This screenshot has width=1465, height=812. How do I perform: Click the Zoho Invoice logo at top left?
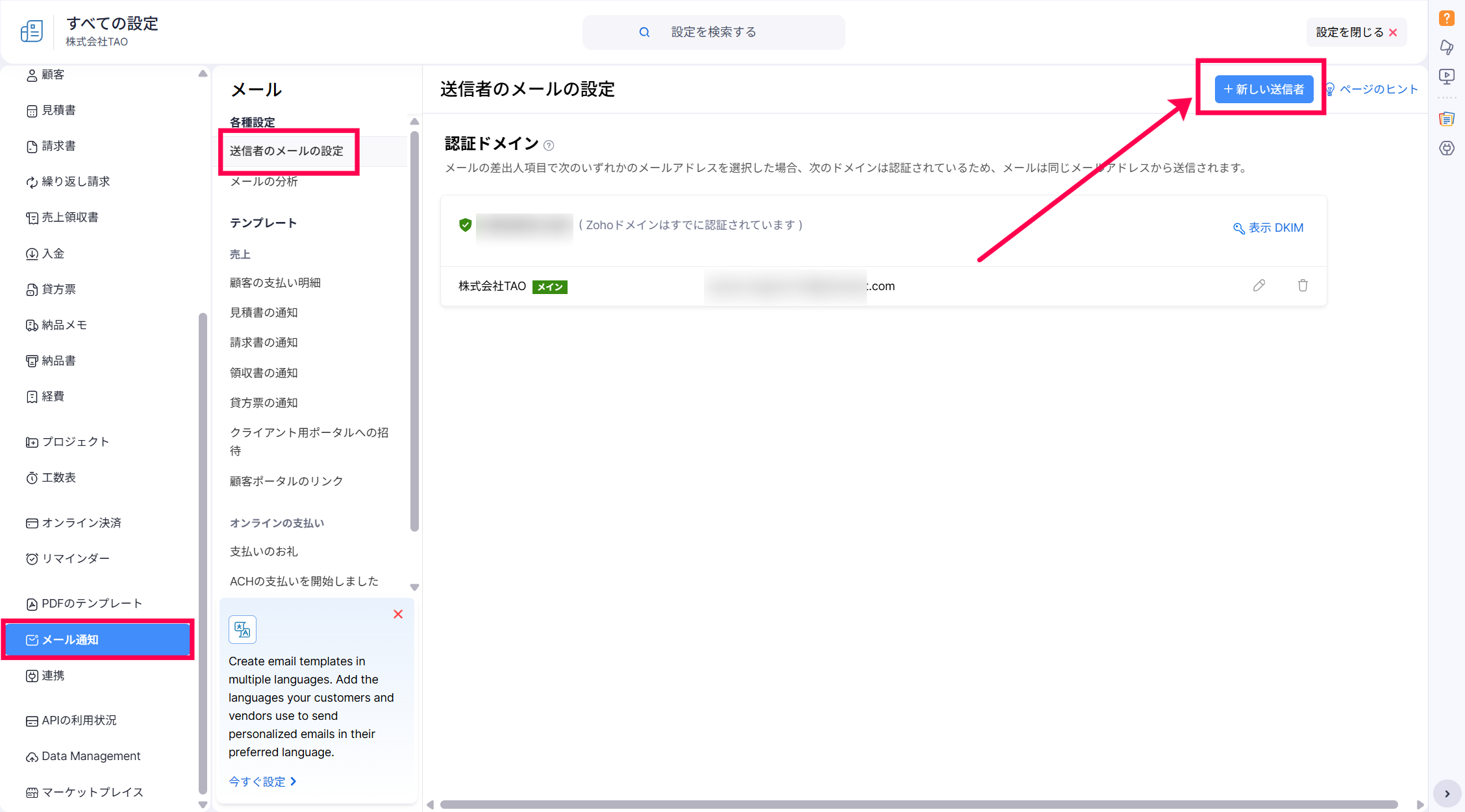[31, 31]
